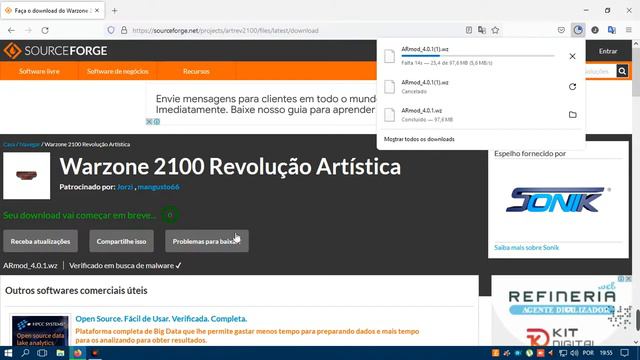Image resolution: width=640 pixels, height=360 pixels.
Task: Open the translator extension icon in toolbar
Action: pyautogui.click(x=611, y=30)
